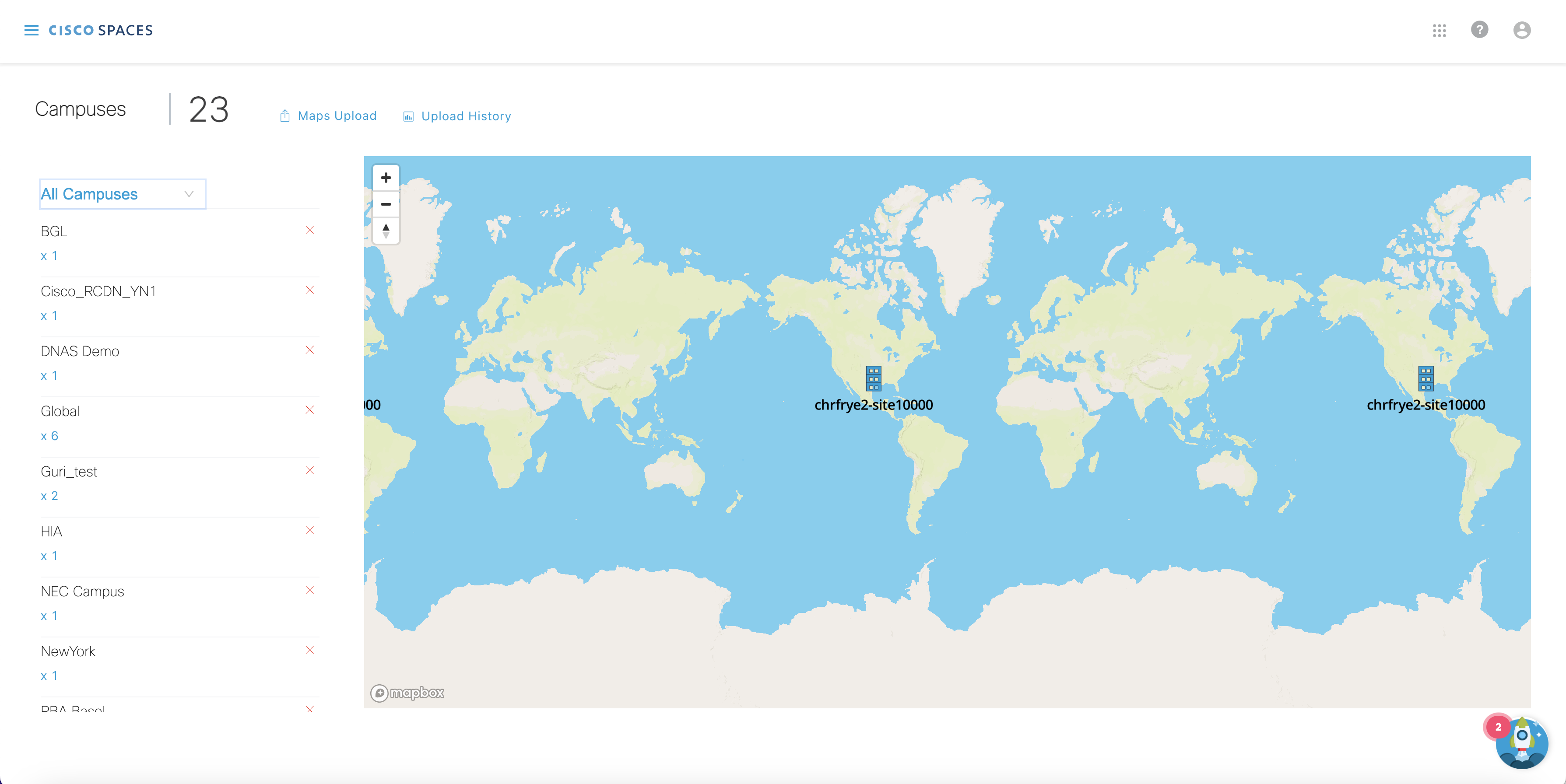The image size is (1566, 784).
Task: Click the help question mark icon
Action: (x=1479, y=30)
